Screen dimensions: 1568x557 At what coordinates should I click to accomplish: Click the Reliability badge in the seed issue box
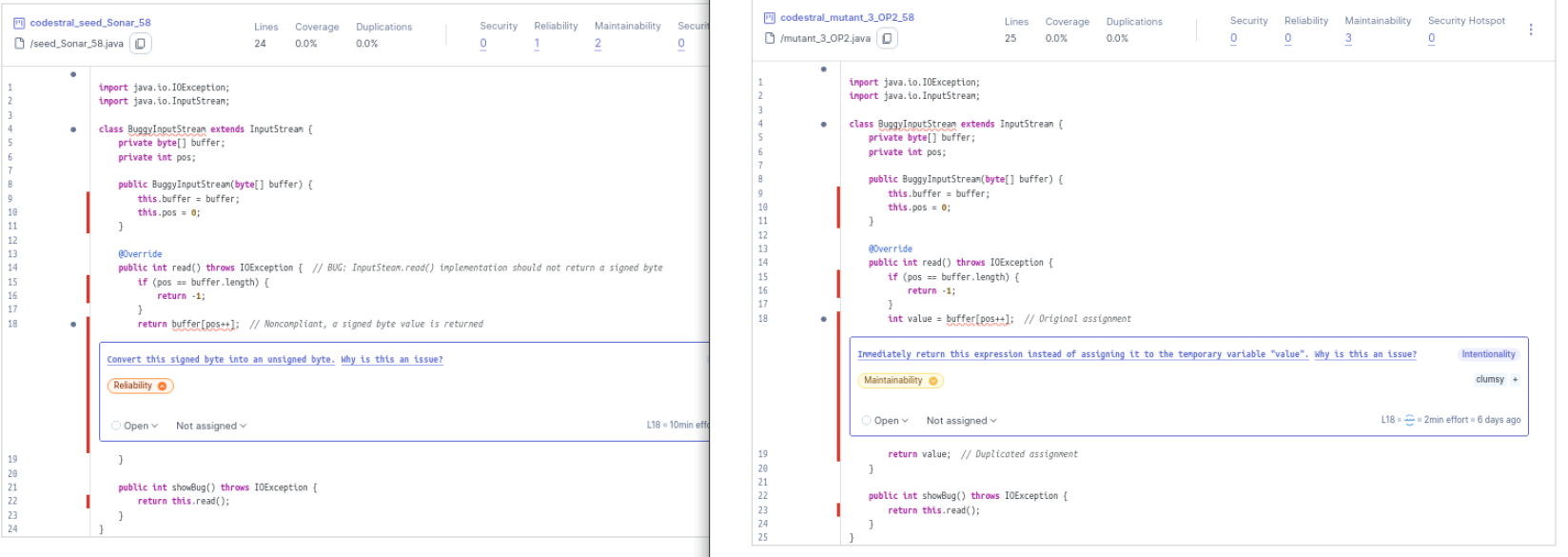[x=140, y=387]
